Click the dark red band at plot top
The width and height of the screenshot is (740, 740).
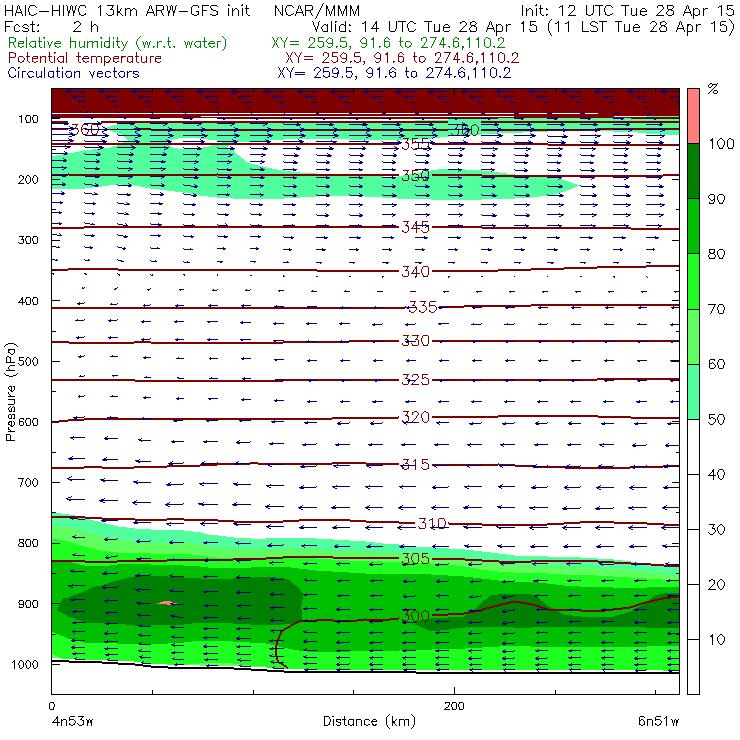[x=365, y=101]
